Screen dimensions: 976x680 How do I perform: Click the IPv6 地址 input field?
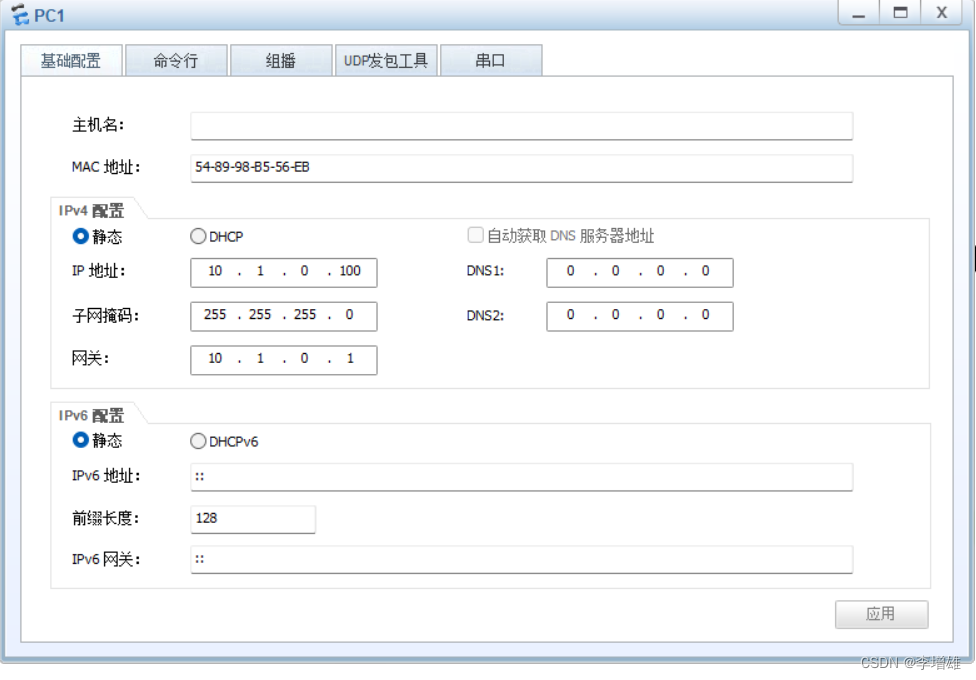pos(522,477)
